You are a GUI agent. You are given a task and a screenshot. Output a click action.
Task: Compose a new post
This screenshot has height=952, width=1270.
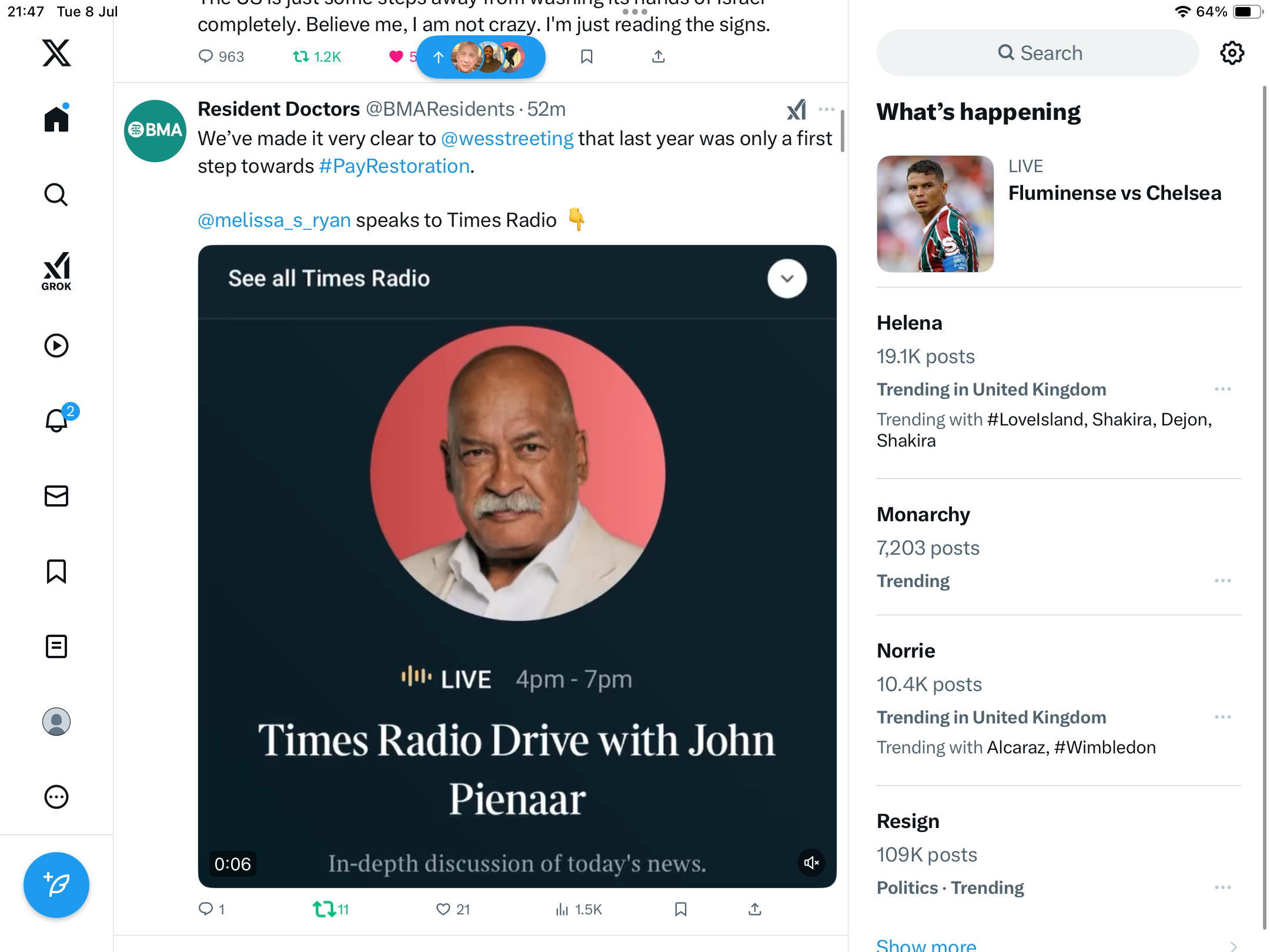click(x=56, y=885)
